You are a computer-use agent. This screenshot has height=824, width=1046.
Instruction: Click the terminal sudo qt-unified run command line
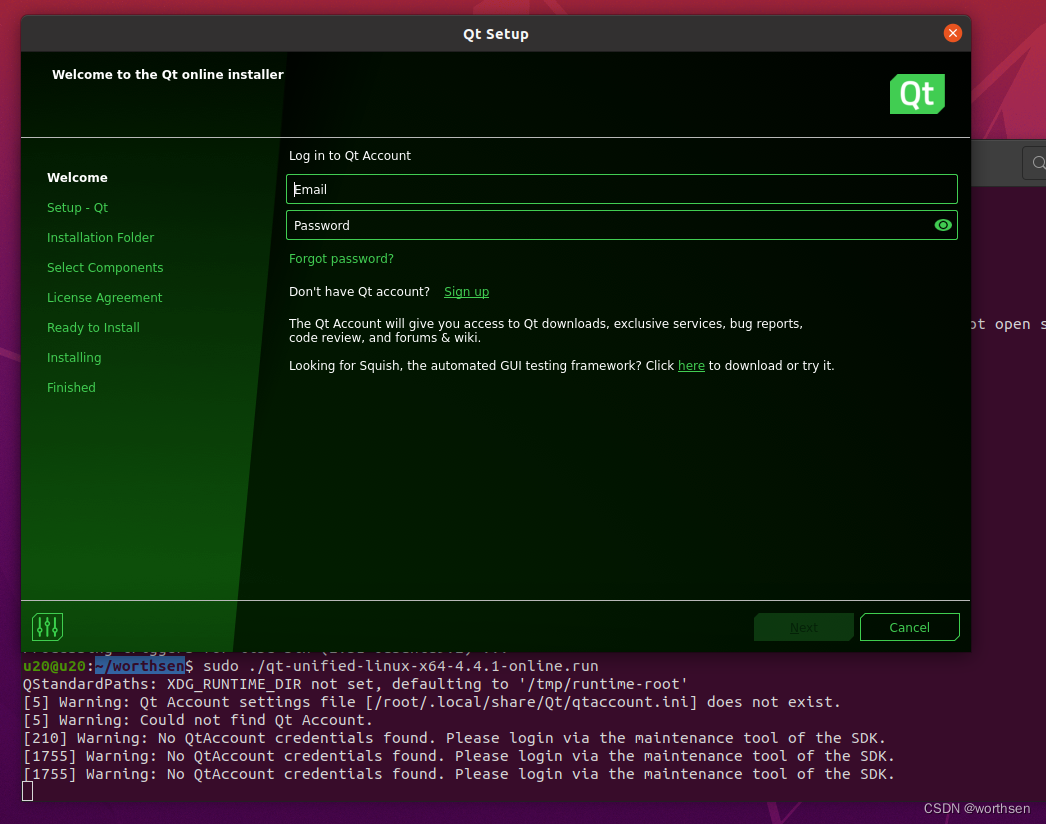(311, 666)
